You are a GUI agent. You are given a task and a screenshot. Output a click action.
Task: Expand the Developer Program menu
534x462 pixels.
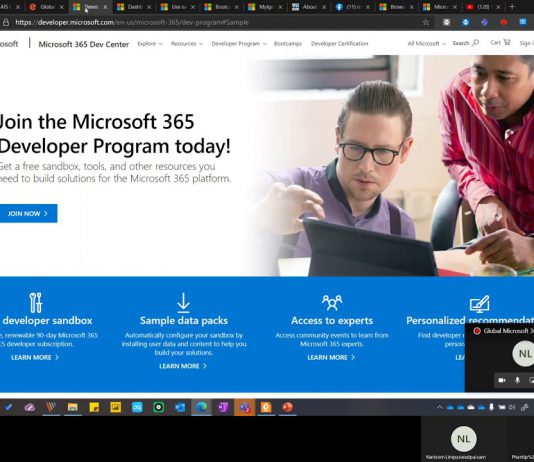[x=239, y=44]
